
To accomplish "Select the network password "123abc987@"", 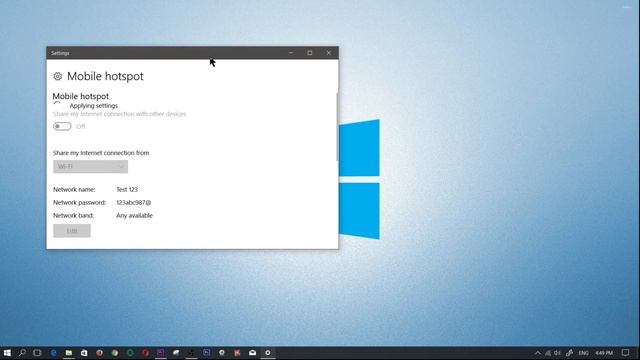I will point(133,202).
